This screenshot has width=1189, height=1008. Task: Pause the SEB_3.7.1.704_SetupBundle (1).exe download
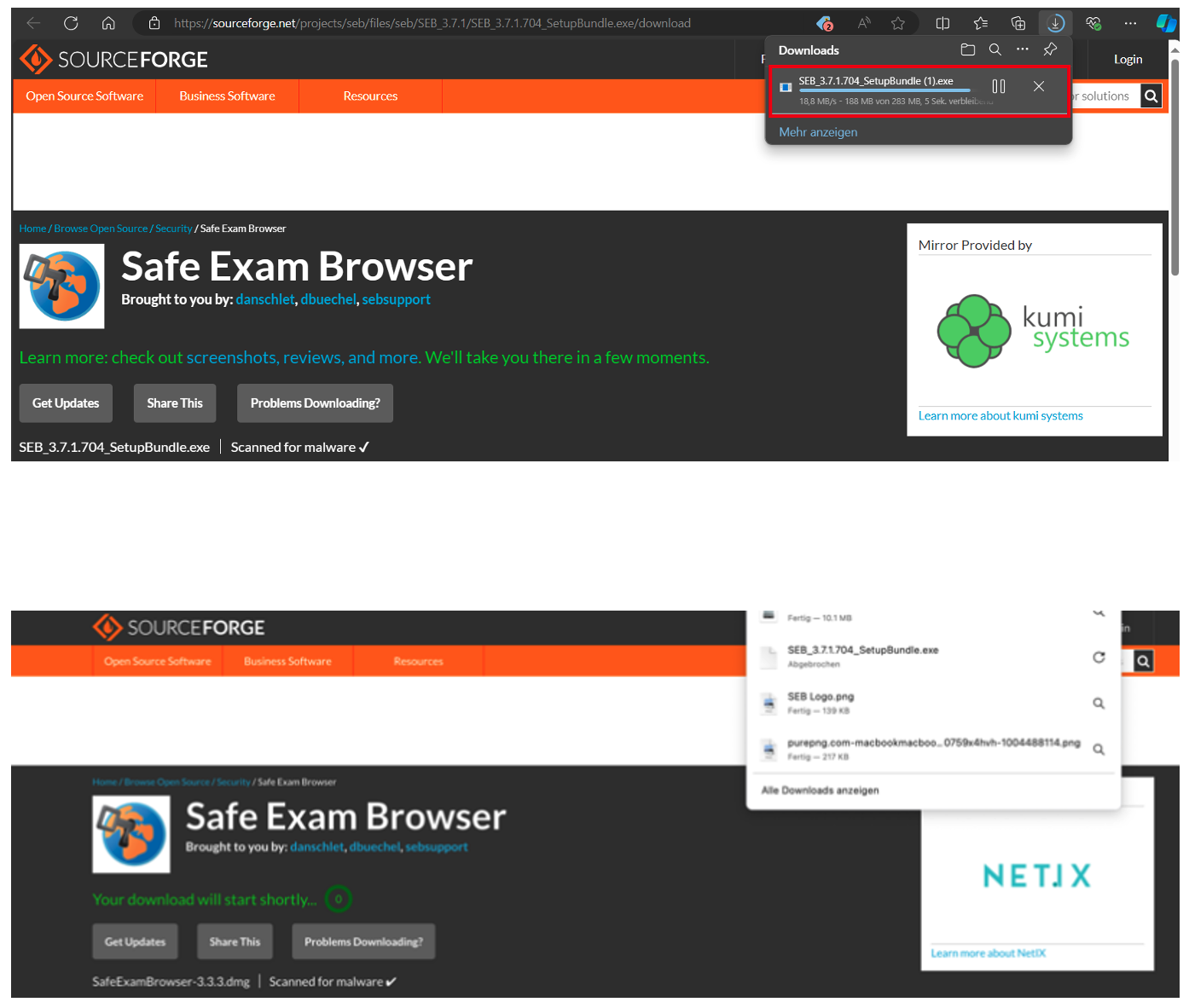tap(998, 86)
